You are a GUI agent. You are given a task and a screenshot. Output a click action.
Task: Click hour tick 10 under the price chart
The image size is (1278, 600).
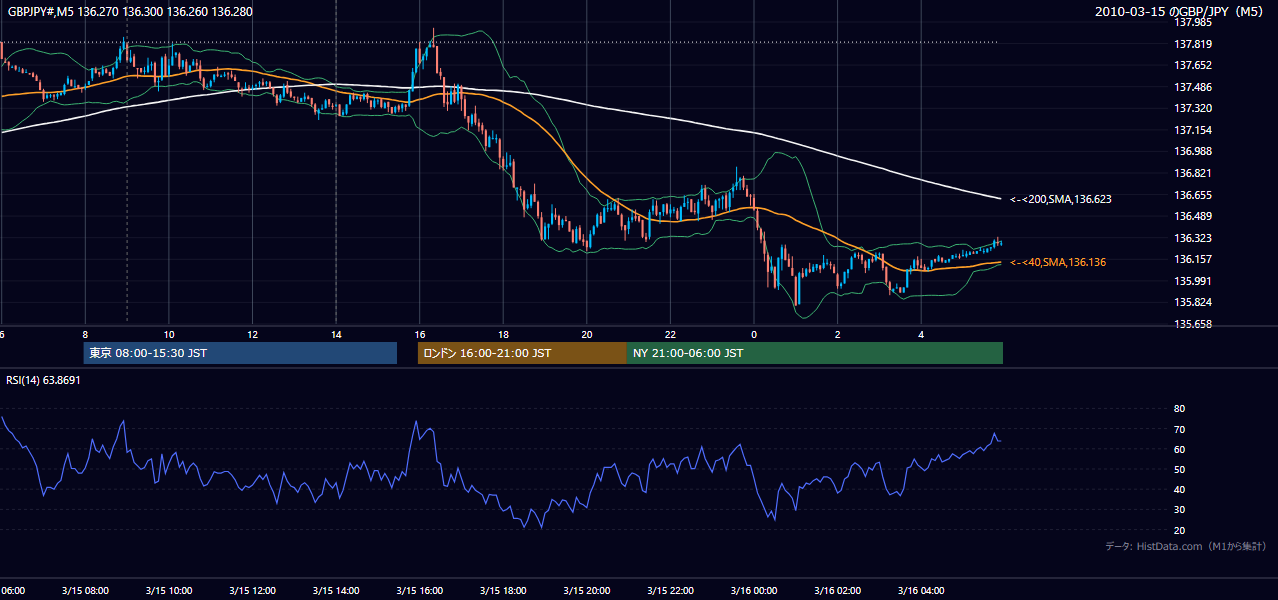169,335
